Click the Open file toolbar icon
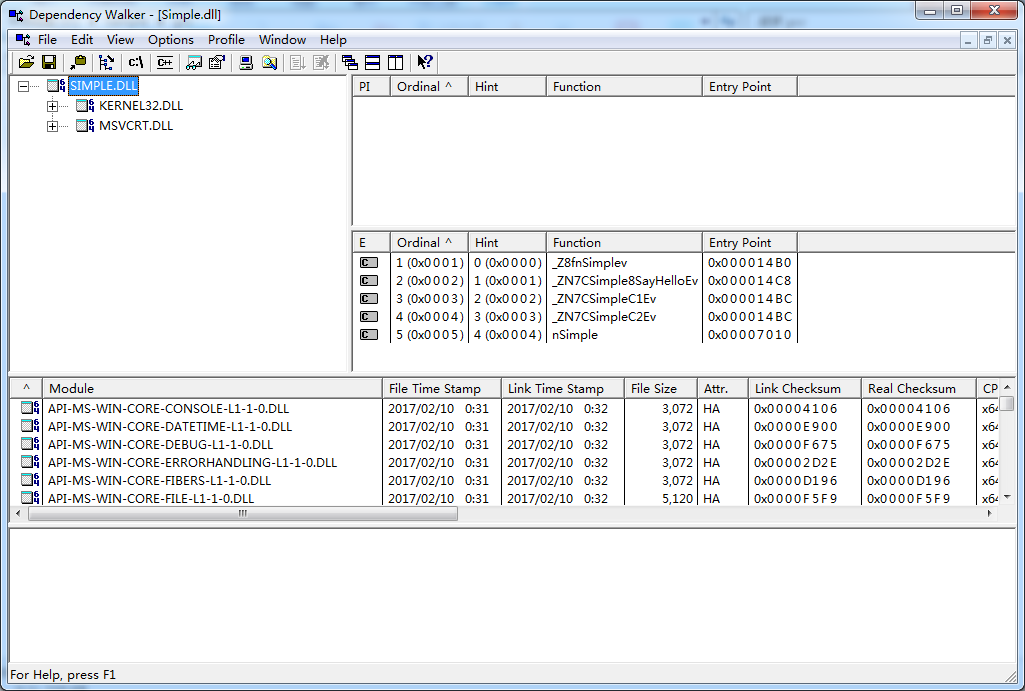1025x691 pixels. [26, 62]
